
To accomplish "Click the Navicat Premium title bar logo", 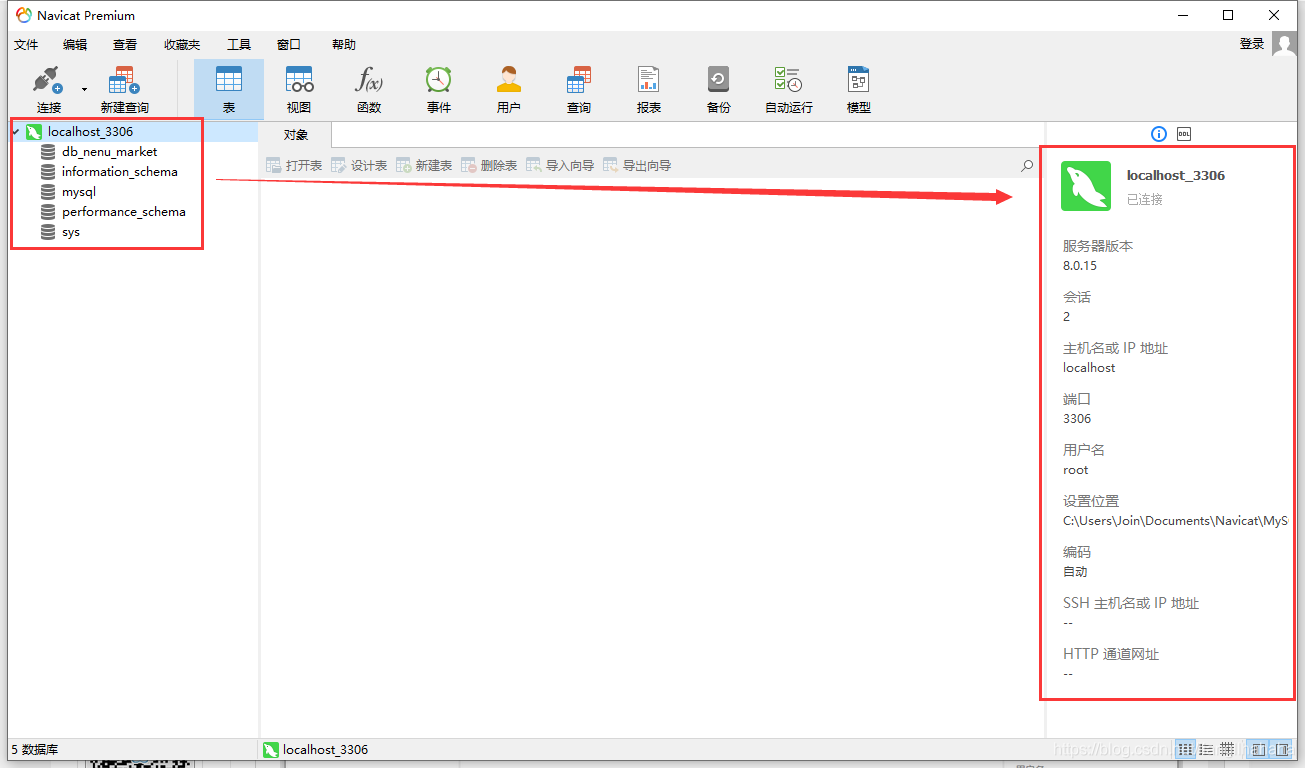I will point(23,15).
